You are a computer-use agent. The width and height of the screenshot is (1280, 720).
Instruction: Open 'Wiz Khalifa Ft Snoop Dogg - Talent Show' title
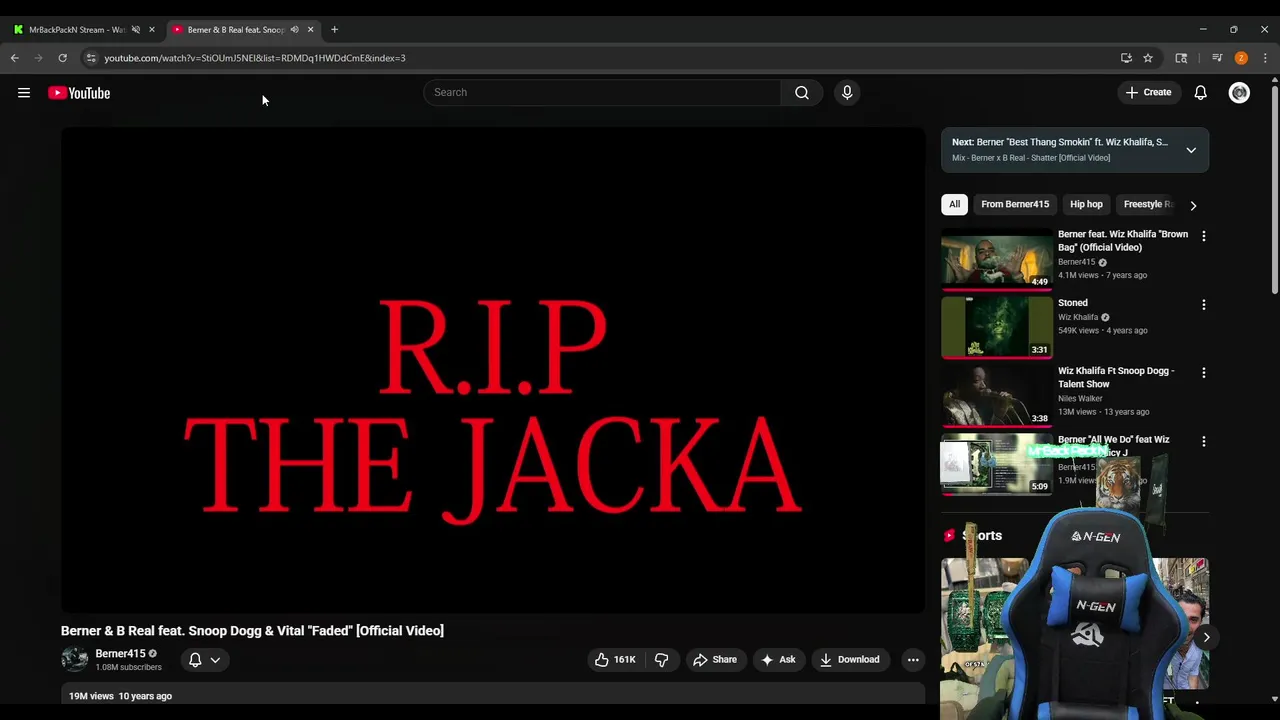[x=1116, y=377]
